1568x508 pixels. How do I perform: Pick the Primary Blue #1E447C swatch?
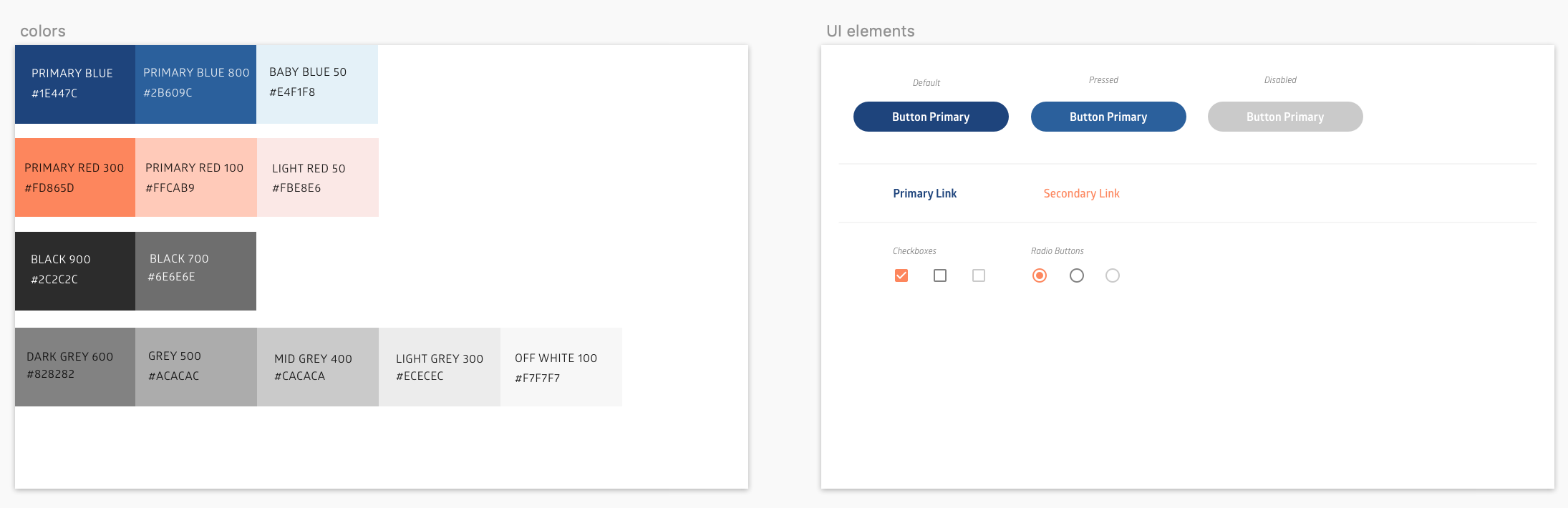click(75, 84)
